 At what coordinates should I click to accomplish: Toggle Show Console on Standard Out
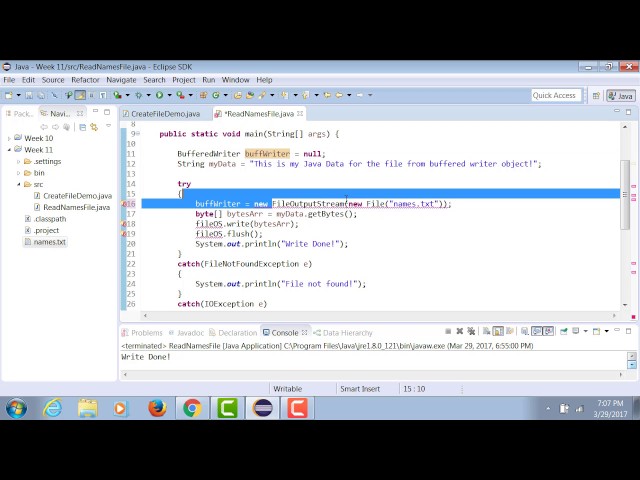[537, 331]
